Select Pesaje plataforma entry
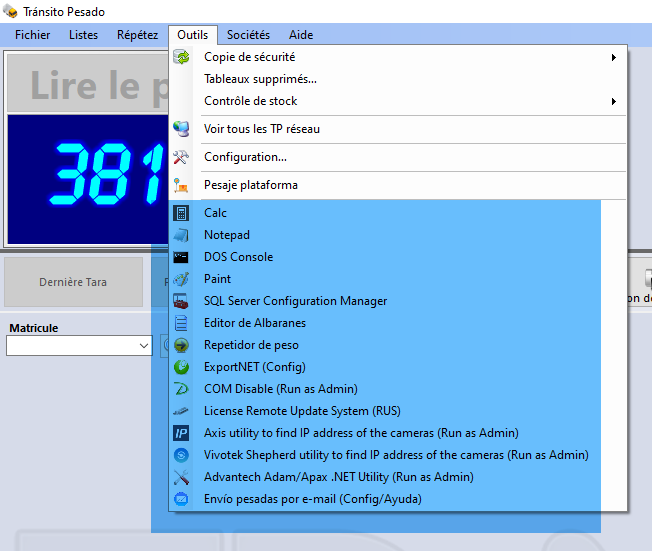The width and height of the screenshot is (652, 551). [x=398, y=185]
